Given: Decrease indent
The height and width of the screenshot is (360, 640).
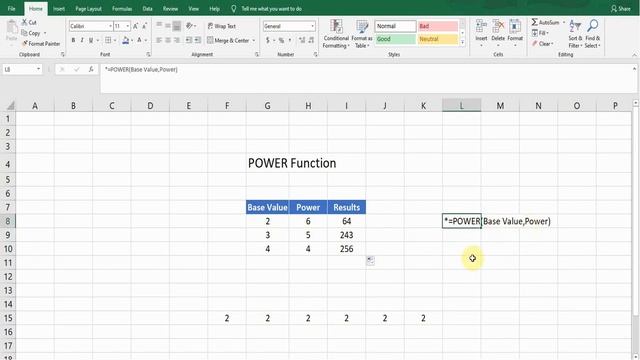Looking at the screenshot, I should tap(189, 40).
